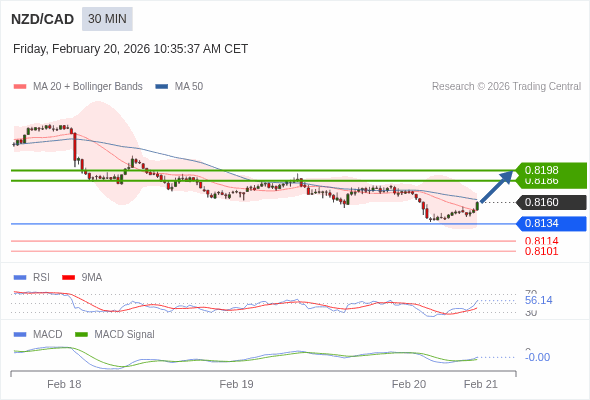Select the 'RSI' legend label
590x400 pixels.
[41, 278]
